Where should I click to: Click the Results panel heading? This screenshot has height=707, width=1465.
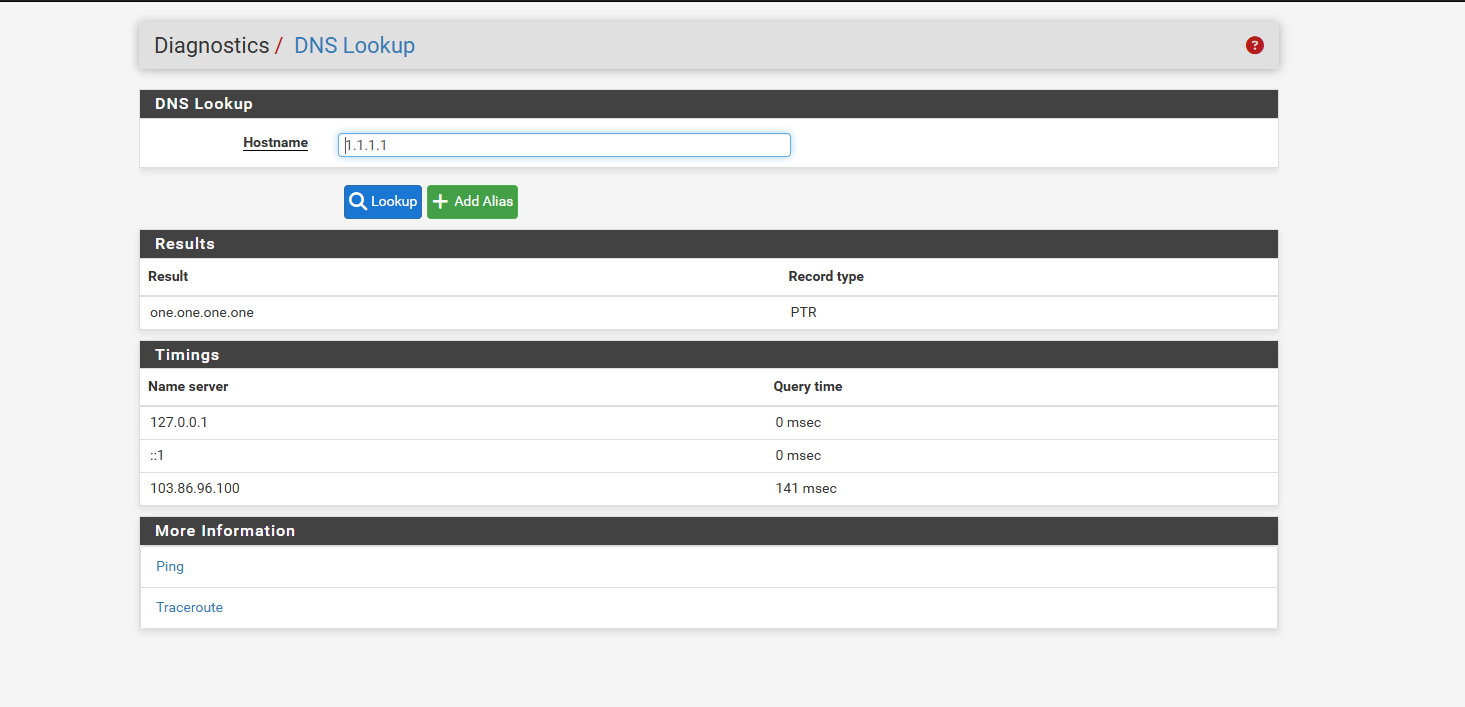pyautogui.click(x=185, y=244)
